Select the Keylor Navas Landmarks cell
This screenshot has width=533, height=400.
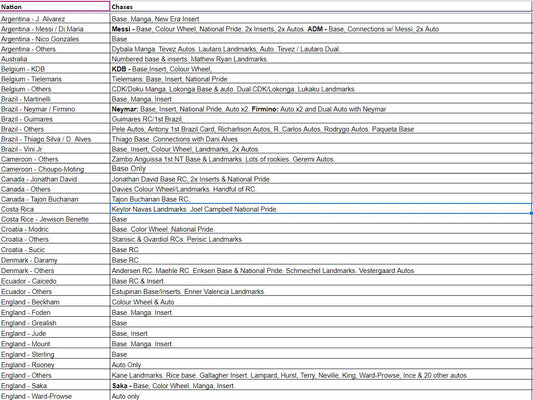pyautogui.click(x=321, y=209)
